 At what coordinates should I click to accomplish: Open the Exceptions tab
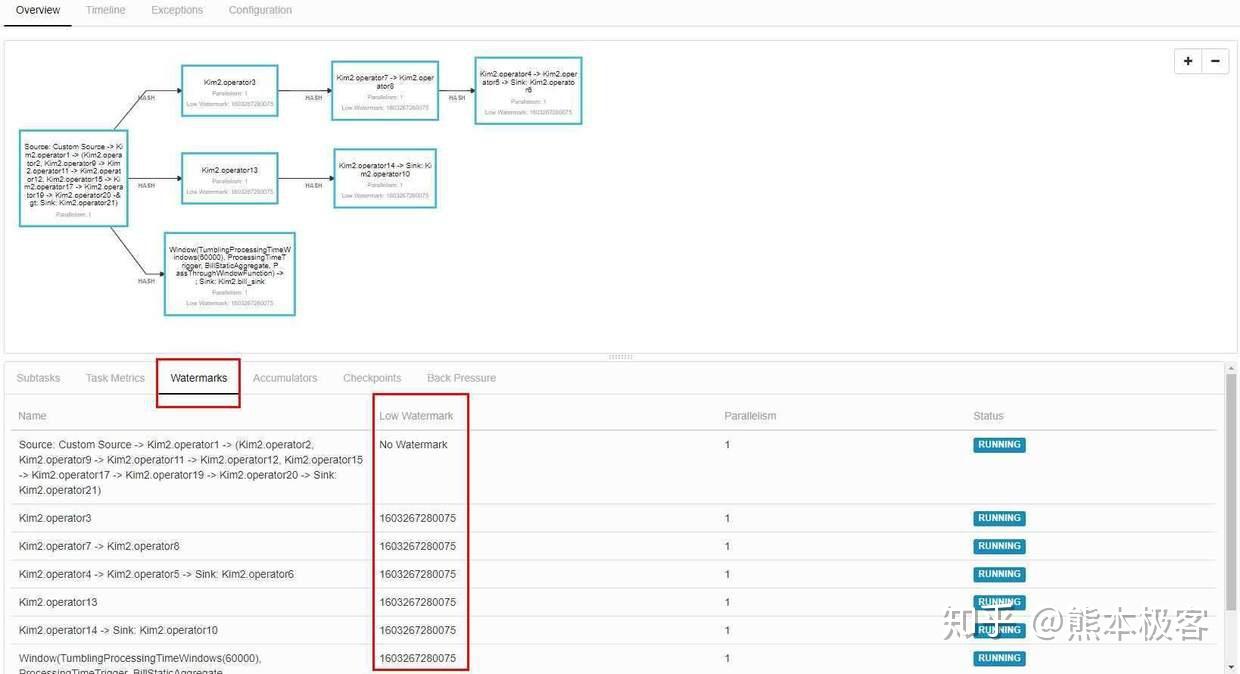[x=177, y=9]
